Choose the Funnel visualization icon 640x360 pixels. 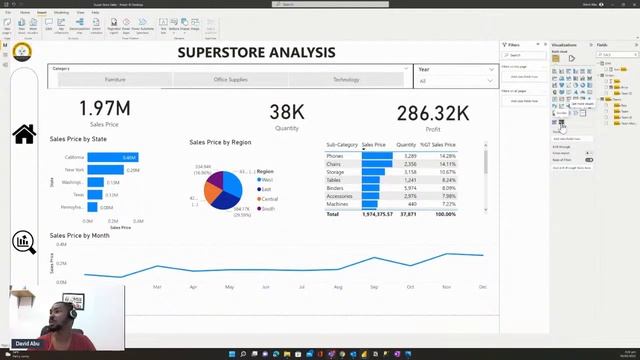(x=562, y=85)
